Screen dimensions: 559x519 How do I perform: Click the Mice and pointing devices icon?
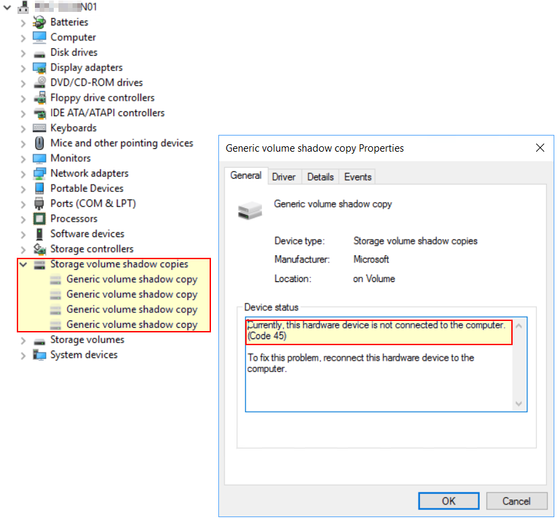point(39,143)
